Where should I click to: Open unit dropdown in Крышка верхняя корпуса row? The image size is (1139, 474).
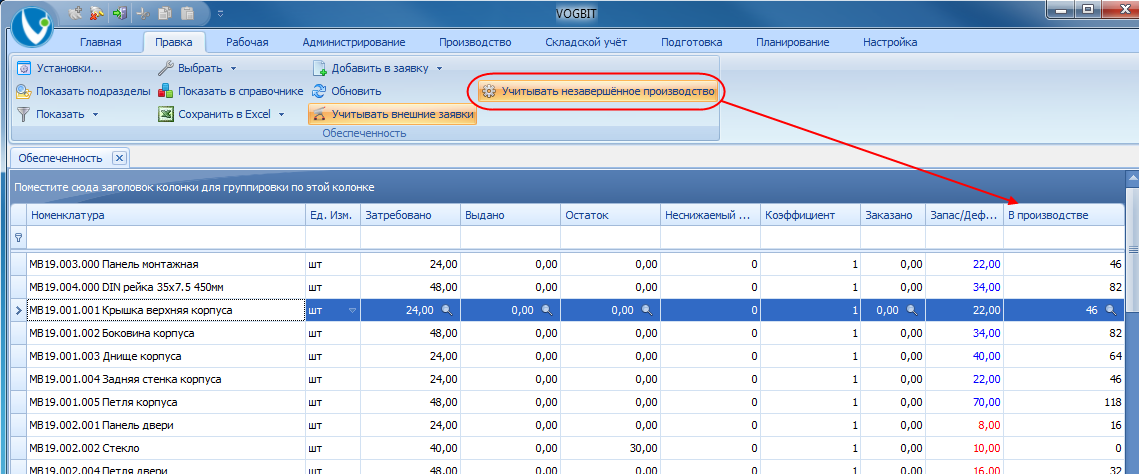pos(352,311)
